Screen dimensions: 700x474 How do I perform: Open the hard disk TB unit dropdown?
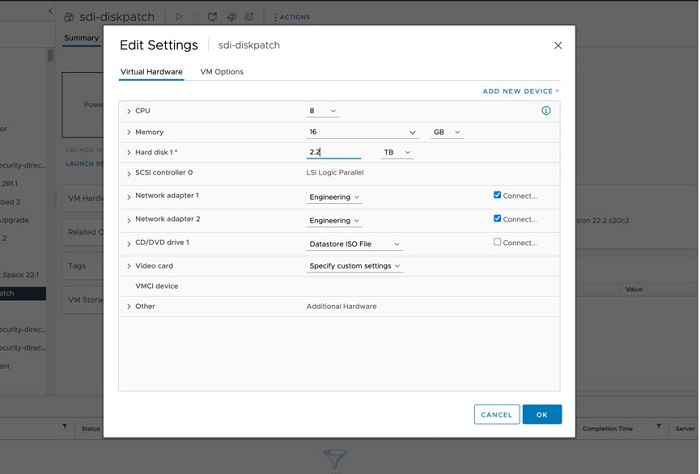pos(396,153)
